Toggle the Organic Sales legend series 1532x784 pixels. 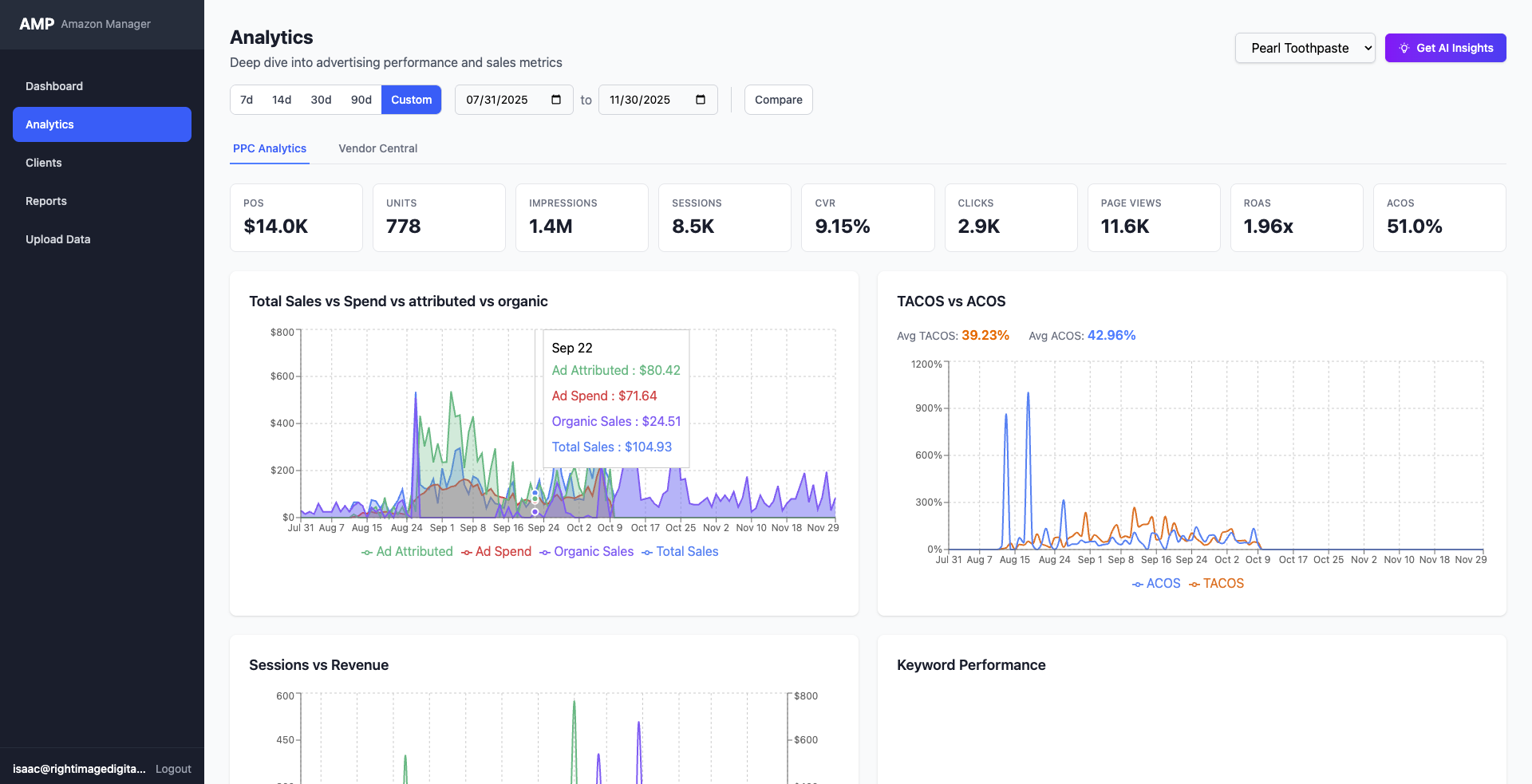[x=586, y=552]
